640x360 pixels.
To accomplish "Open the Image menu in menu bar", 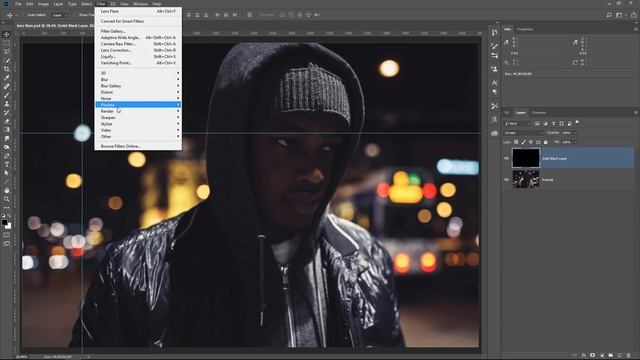I will pyautogui.click(x=43, y=4).
